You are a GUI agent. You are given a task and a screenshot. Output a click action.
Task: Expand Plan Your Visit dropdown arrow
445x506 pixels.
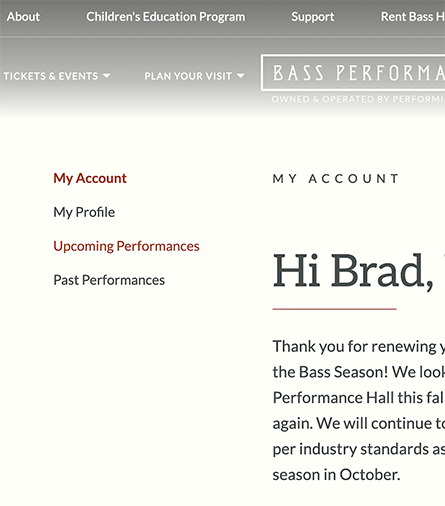240,76
